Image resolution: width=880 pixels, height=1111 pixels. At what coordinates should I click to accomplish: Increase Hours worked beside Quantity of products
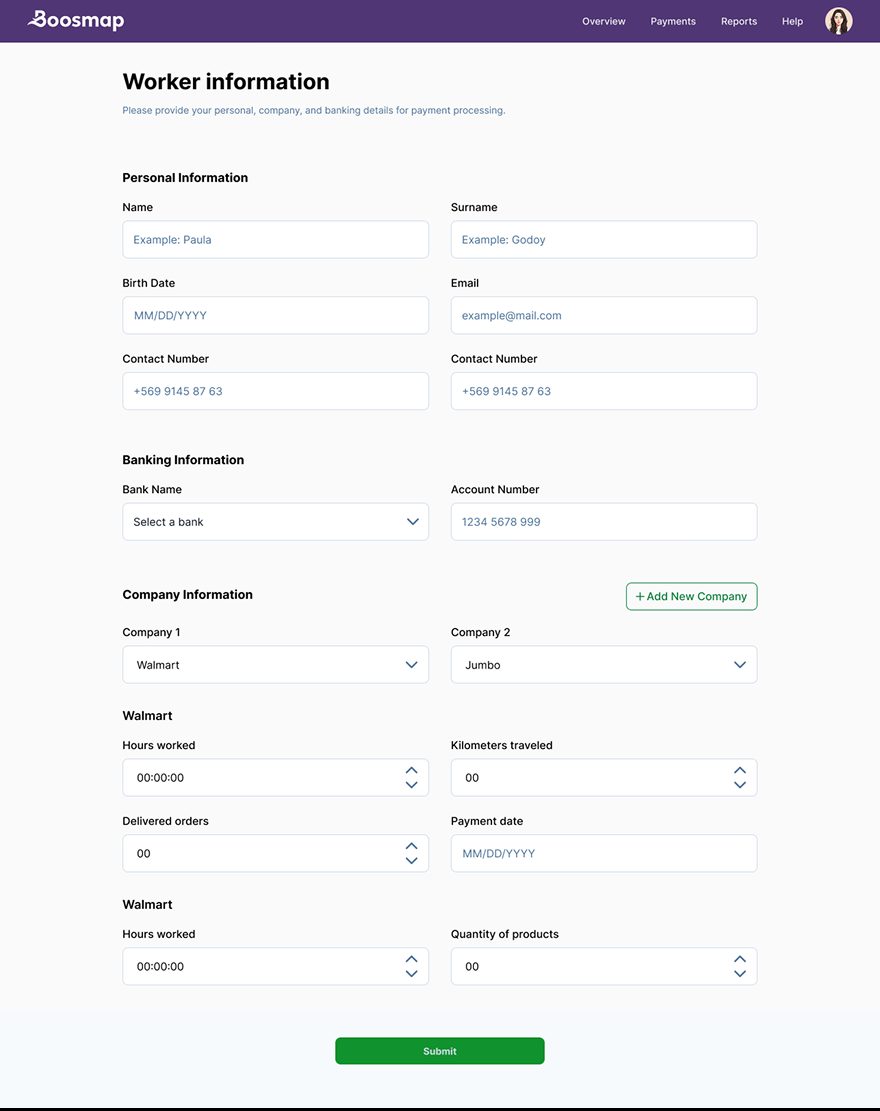[x=411, y=959]
